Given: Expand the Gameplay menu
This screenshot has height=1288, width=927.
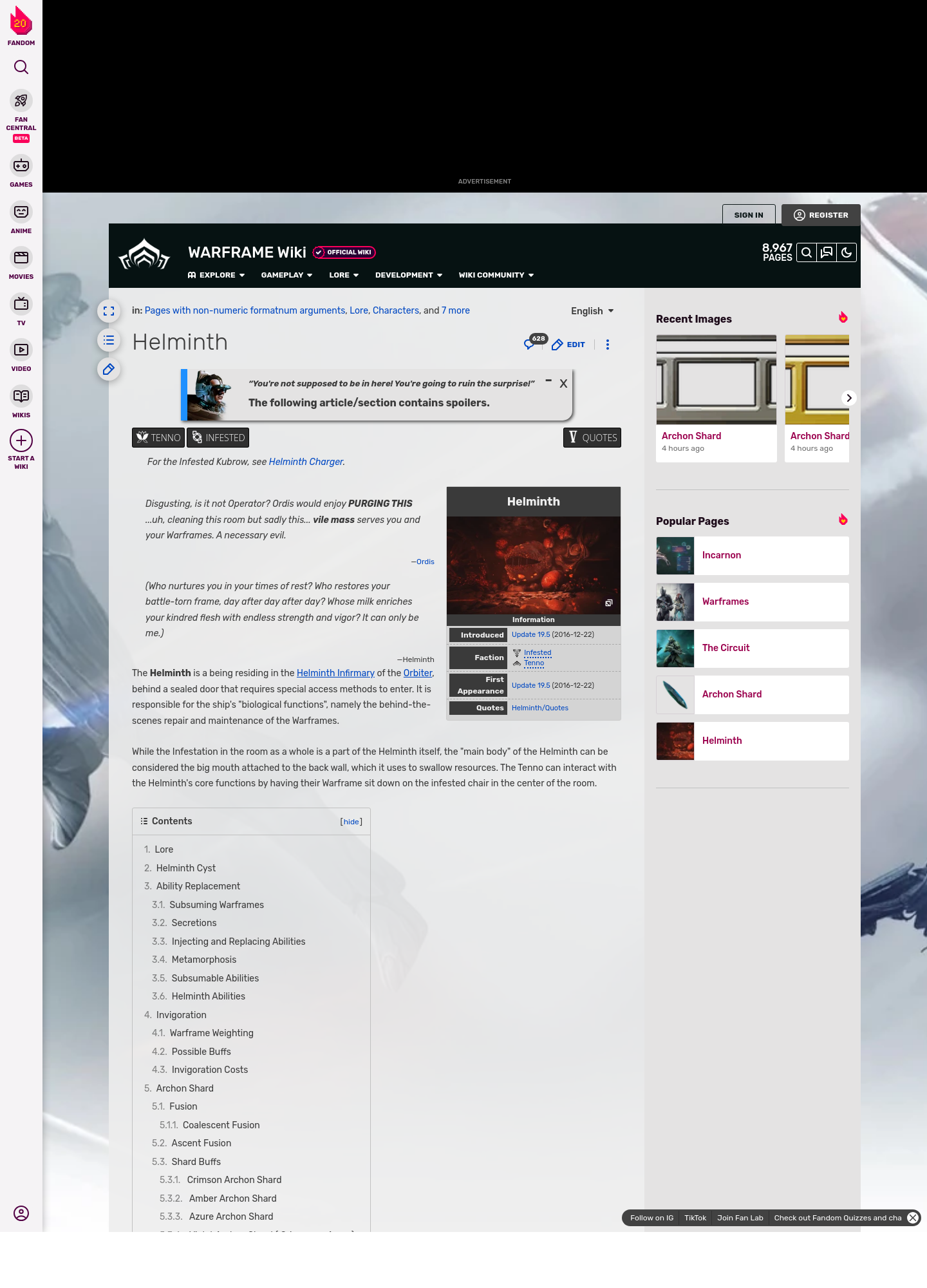Looking at the screenshot, I should 286,275.
